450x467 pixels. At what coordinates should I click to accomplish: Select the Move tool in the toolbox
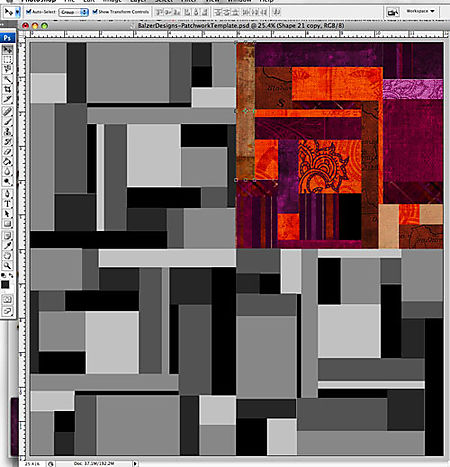(7, 50)
